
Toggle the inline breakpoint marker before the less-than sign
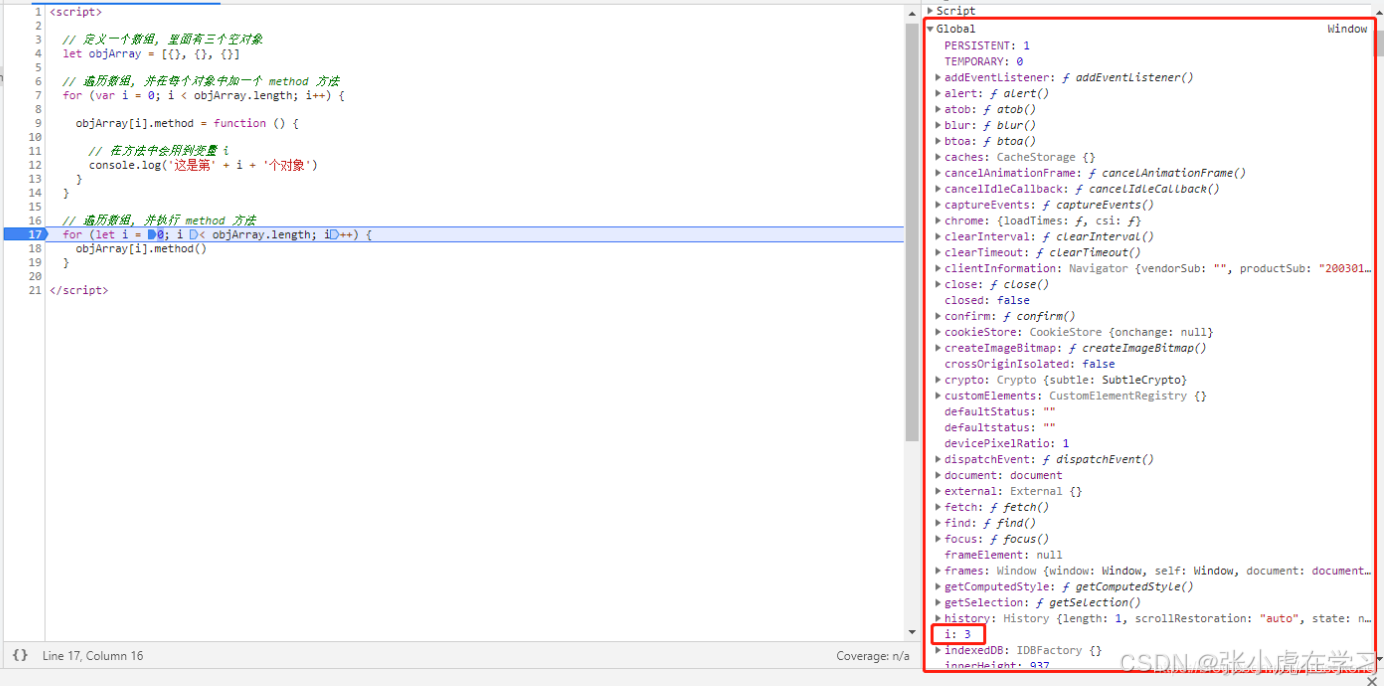click(x=193, y=235)
